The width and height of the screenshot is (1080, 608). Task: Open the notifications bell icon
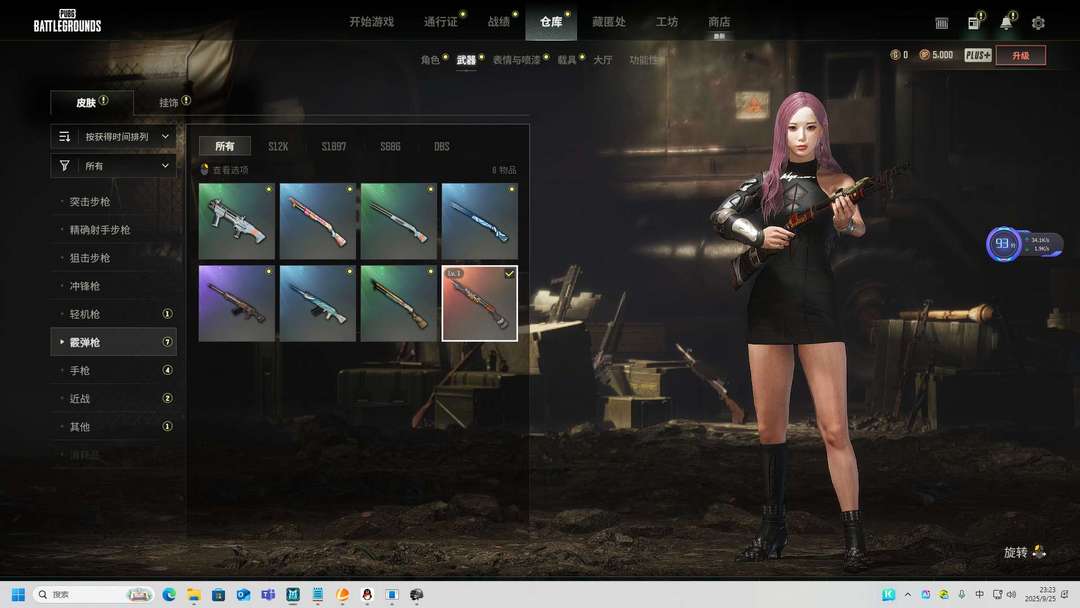coord(1006,23)
